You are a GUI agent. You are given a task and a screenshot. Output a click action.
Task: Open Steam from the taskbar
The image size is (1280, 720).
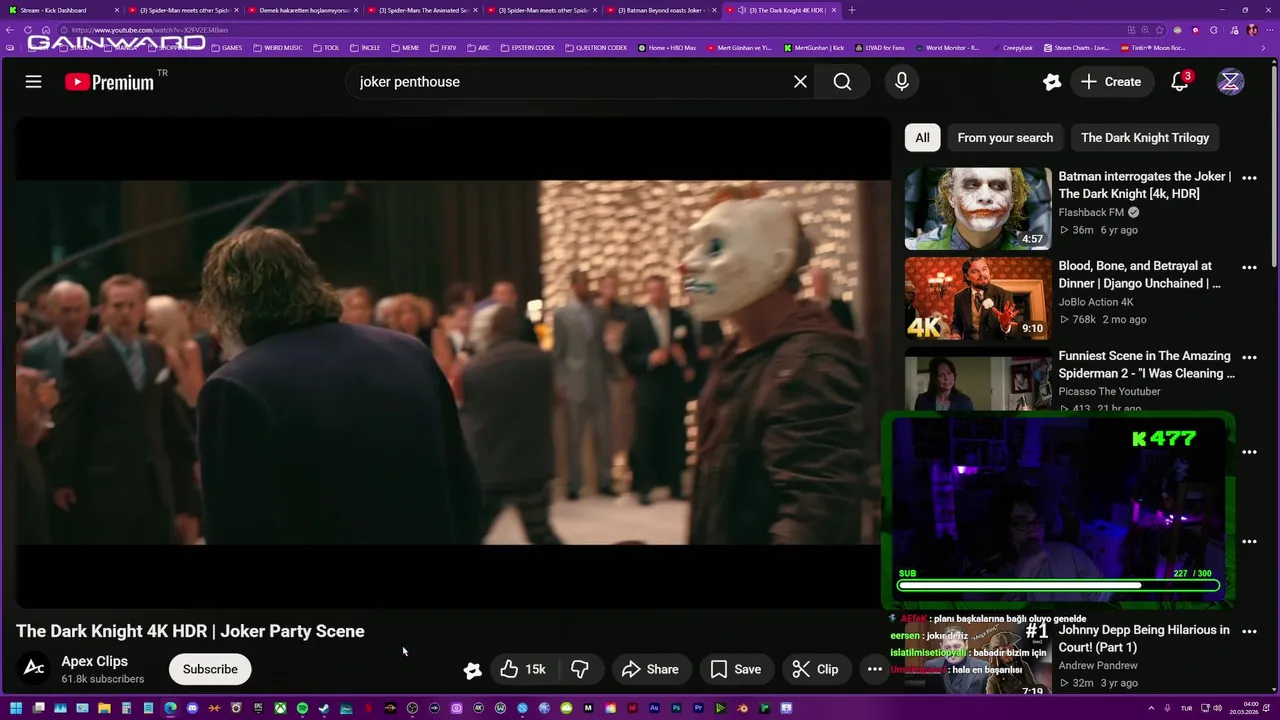point(324,708)
